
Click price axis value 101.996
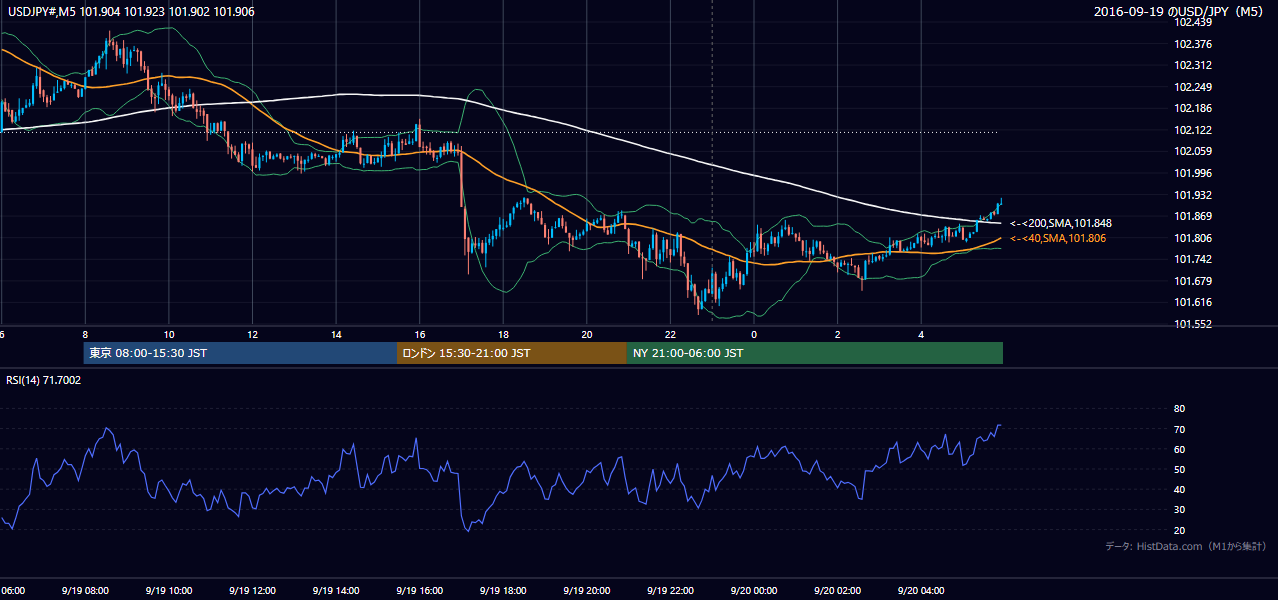(1193, 173)
